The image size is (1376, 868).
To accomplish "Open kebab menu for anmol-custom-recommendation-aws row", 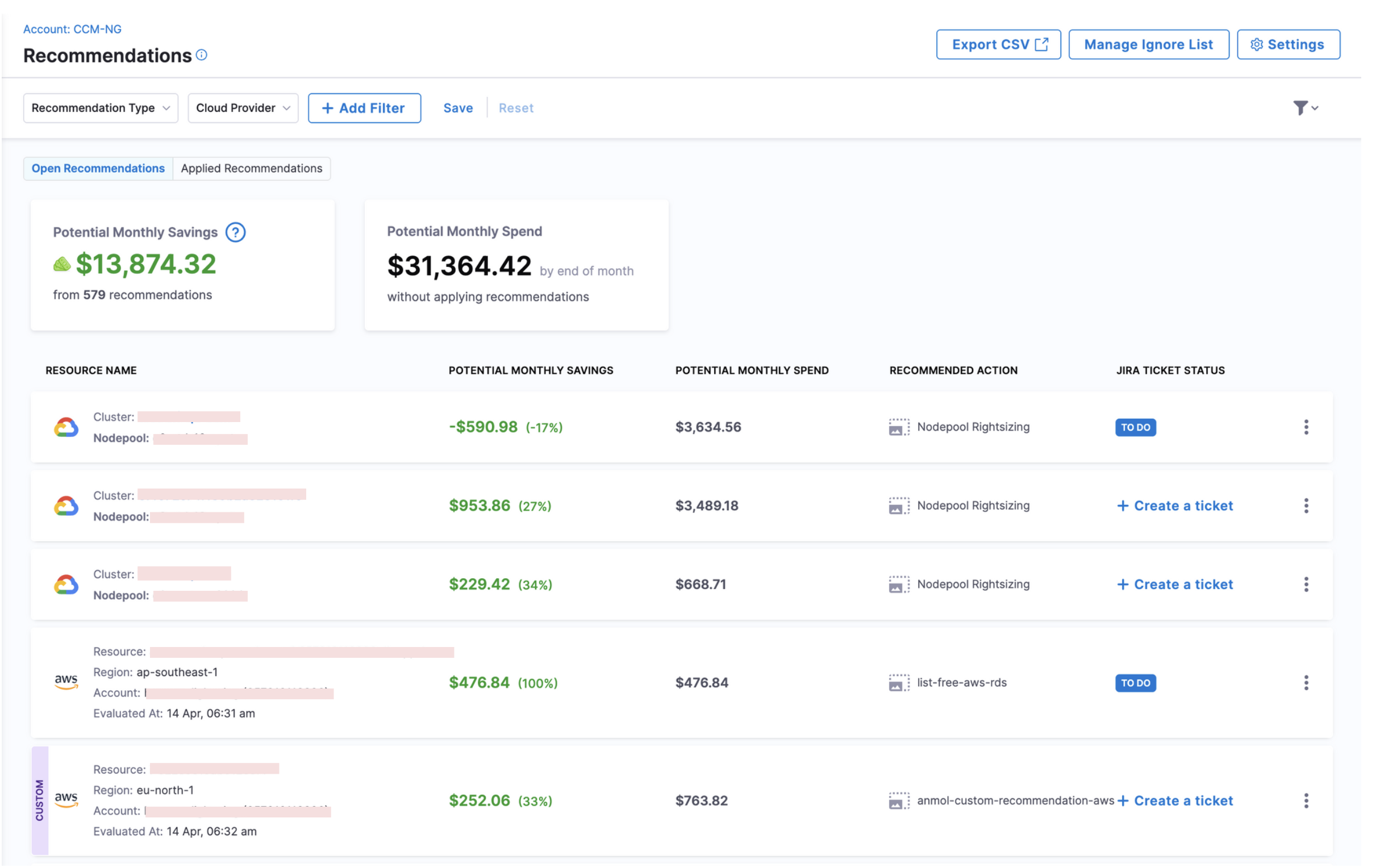I will click(x=1306, y=801).
